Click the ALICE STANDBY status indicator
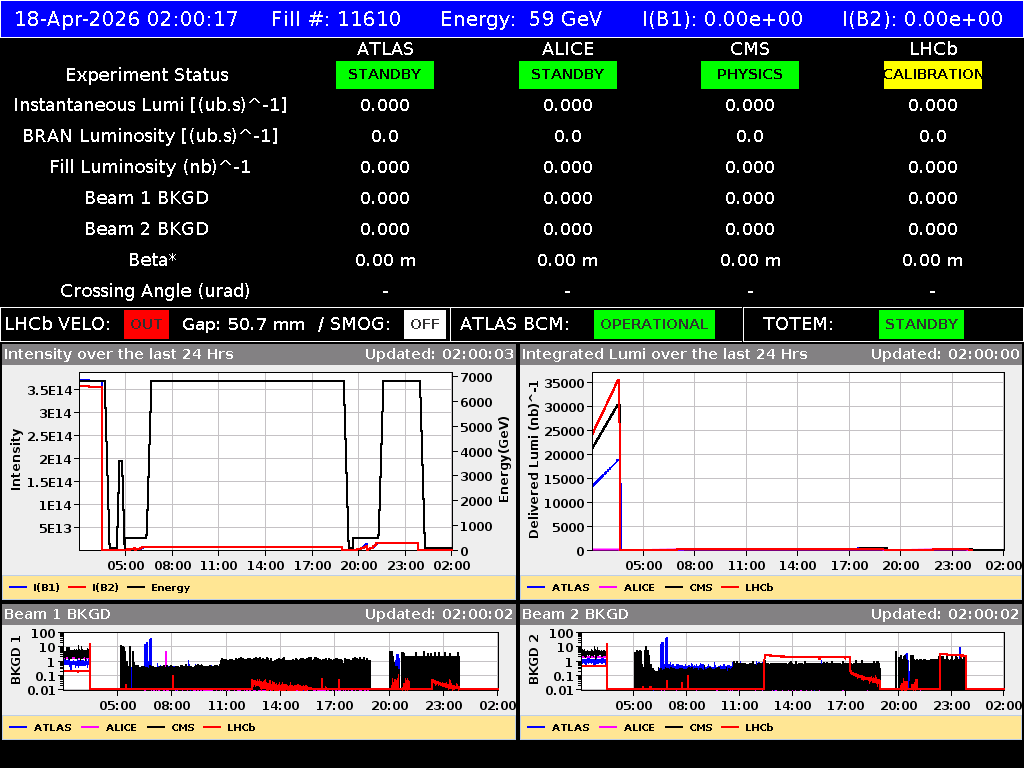This screenshot has height=768, width=1024. [567, 74]
